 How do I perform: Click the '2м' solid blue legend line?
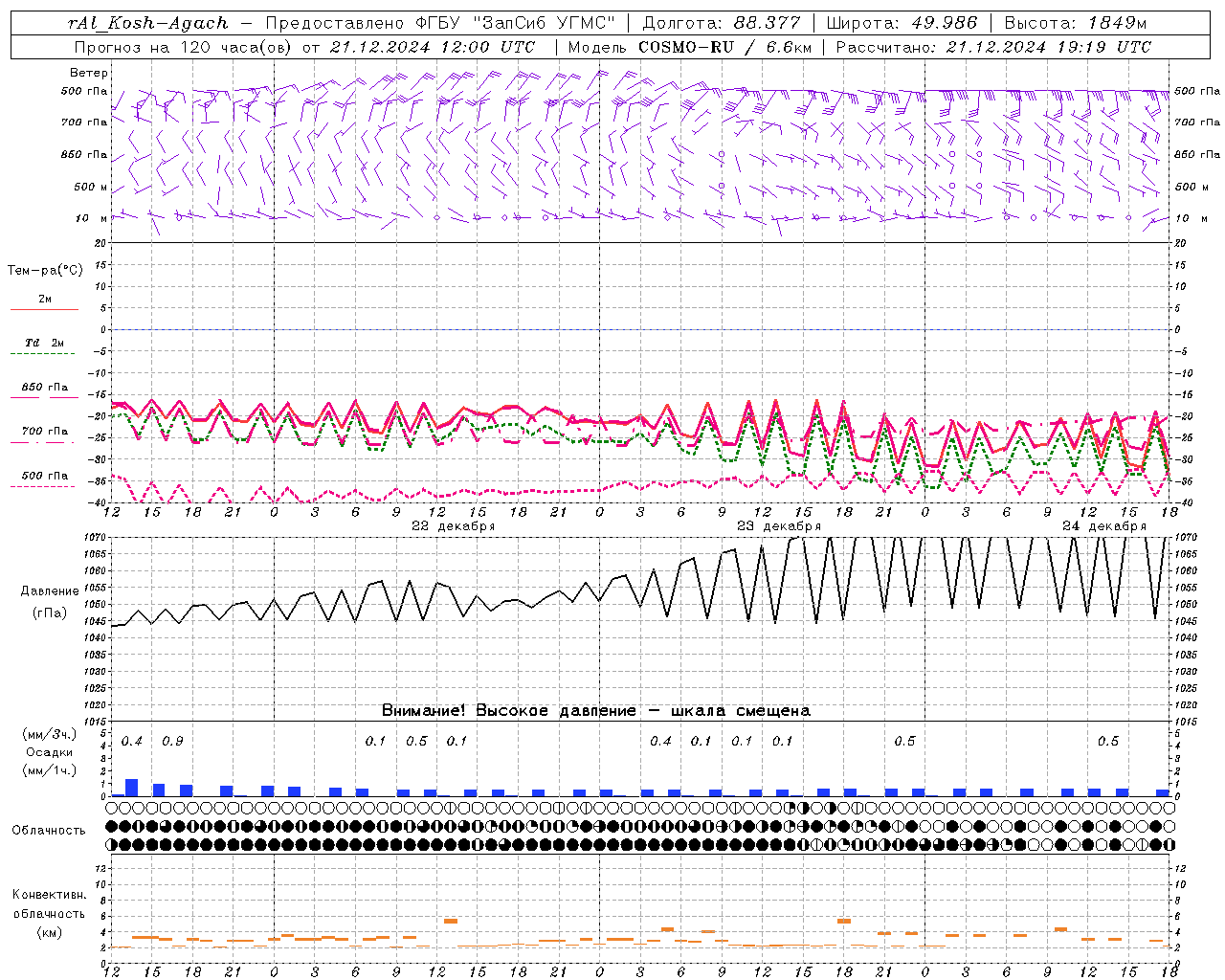click(x=44, y=309)
